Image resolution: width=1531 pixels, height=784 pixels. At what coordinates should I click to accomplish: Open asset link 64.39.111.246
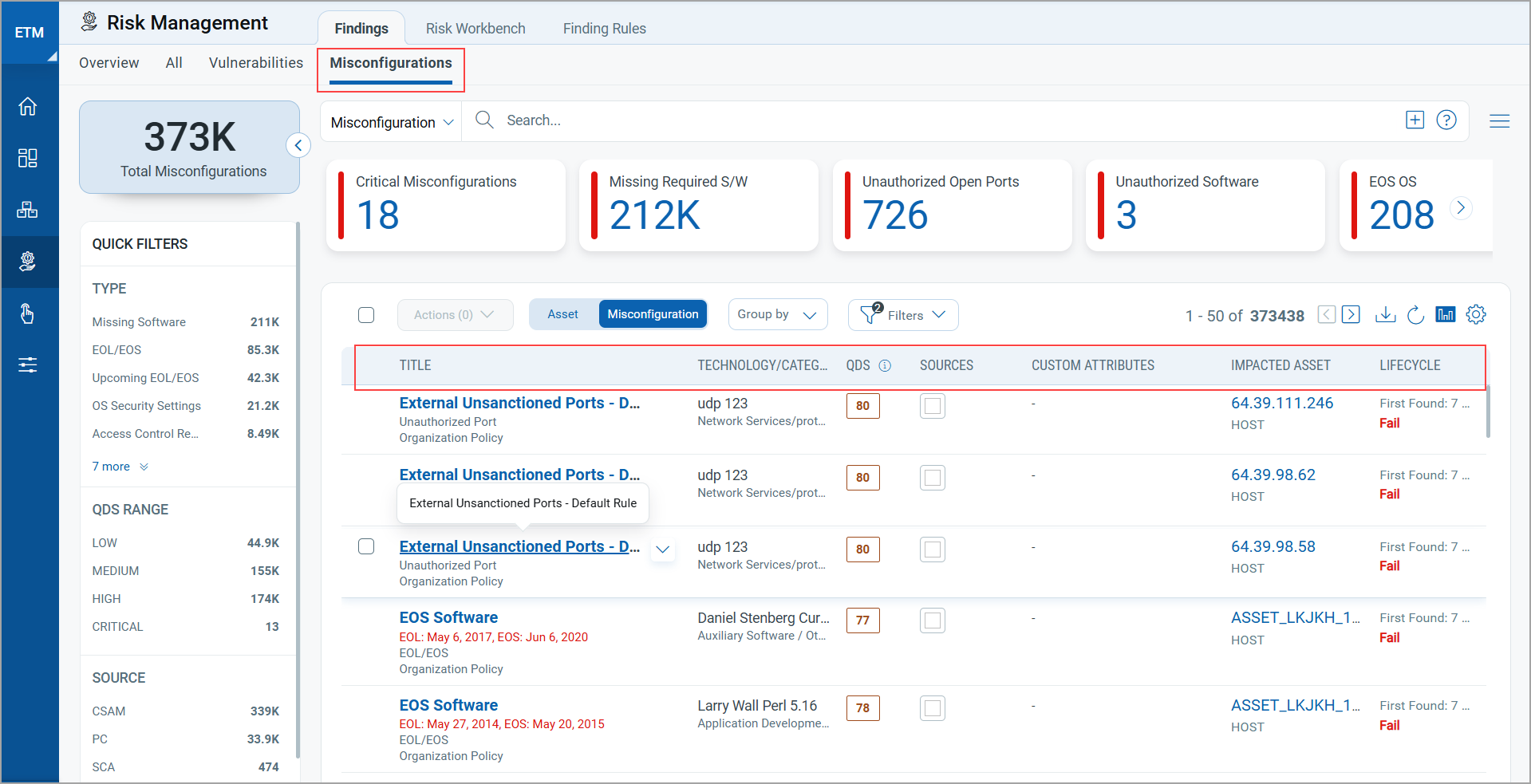click(x=1281, y=404)
